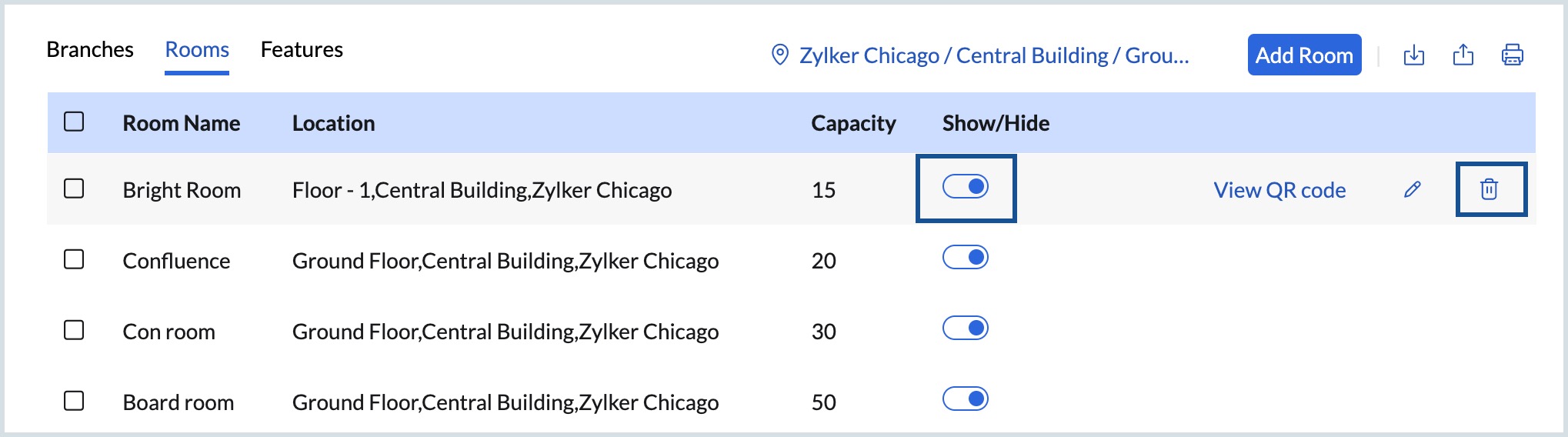Disable the Con room visibility switch
Viewport: 1568px width, 437px height.
point(966,329)
